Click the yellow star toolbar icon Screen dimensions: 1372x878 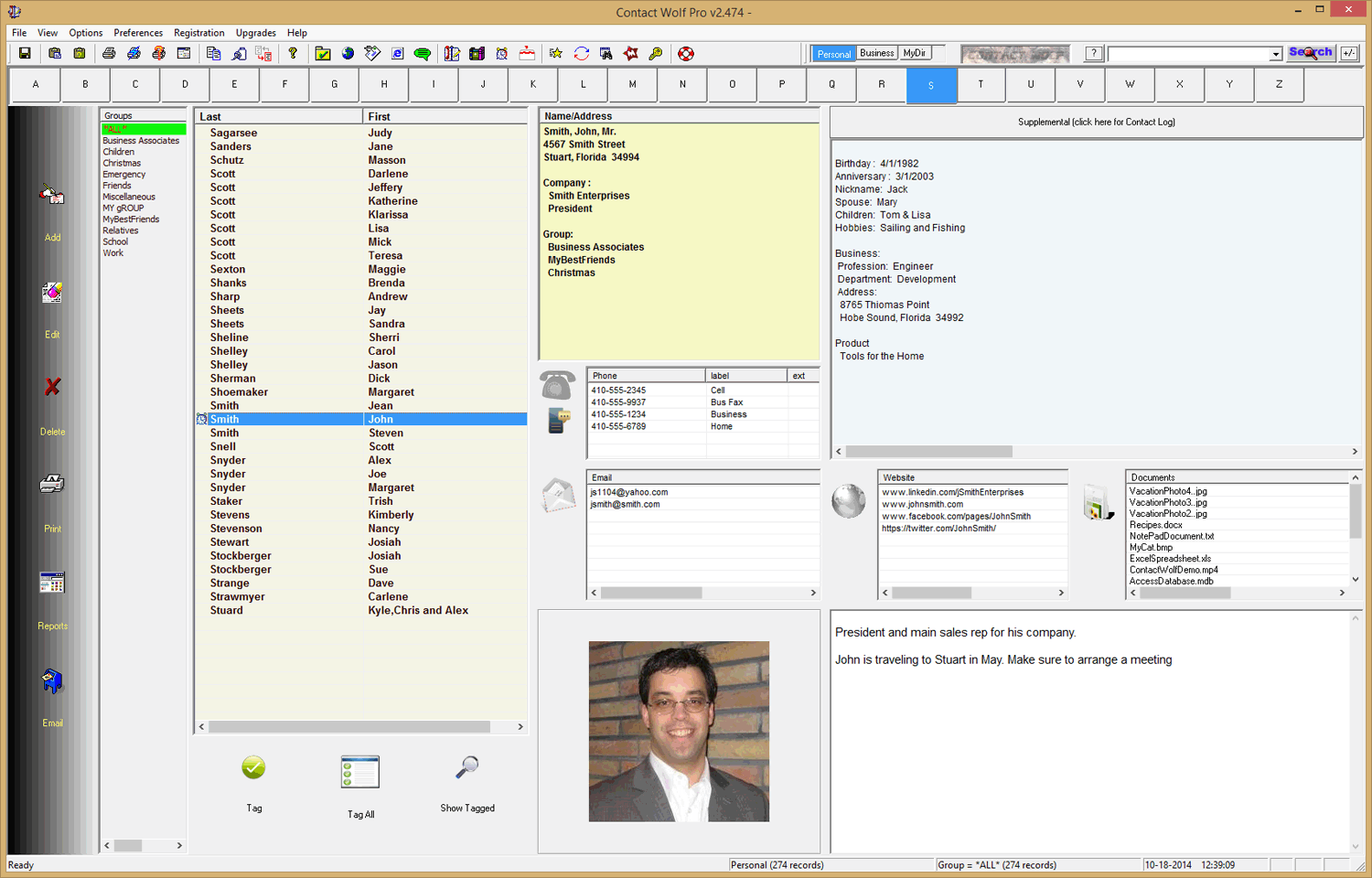coord(556,54)
